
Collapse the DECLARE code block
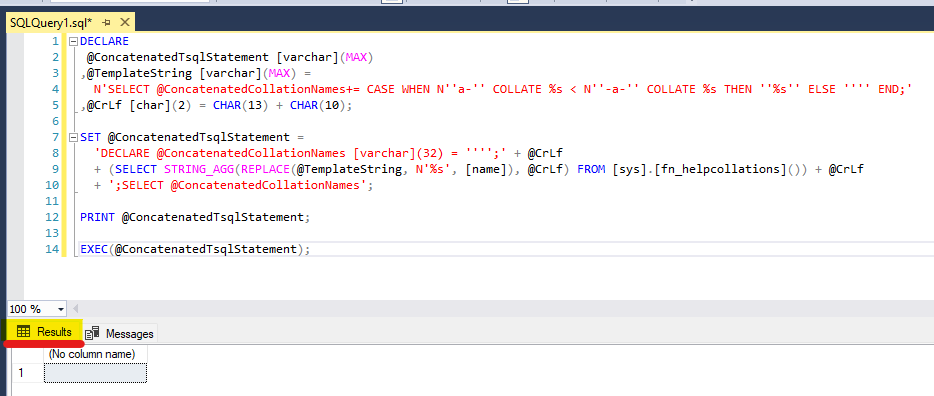point(73,42)
